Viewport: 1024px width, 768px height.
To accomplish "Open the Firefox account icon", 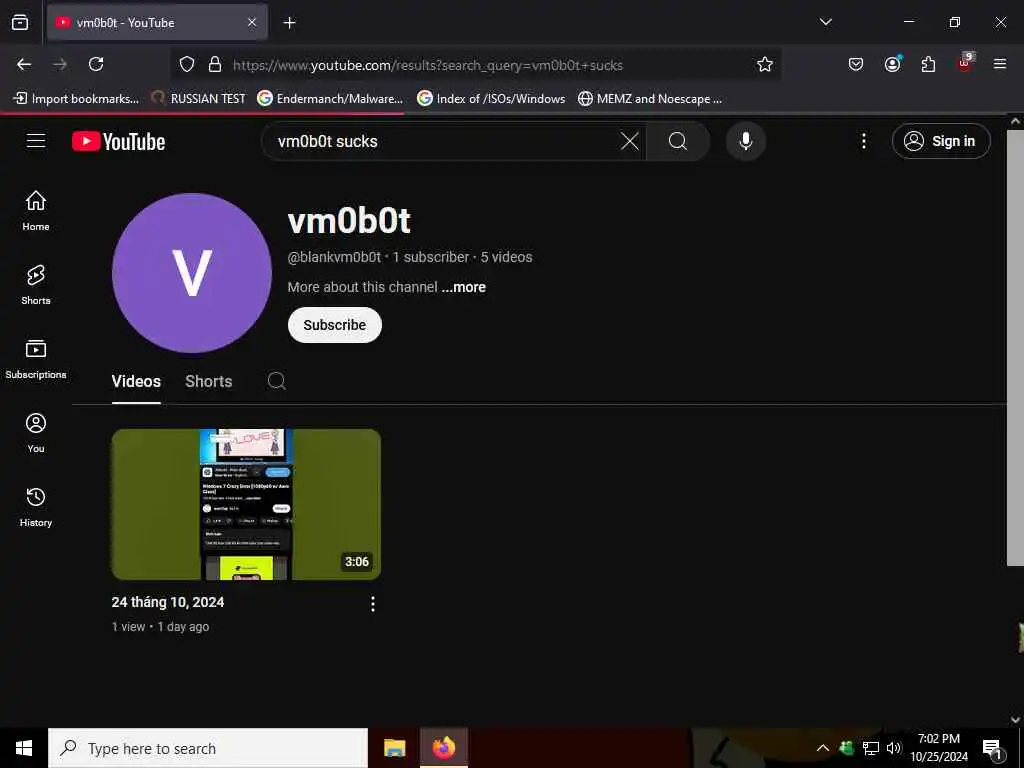I will (892, 64).
